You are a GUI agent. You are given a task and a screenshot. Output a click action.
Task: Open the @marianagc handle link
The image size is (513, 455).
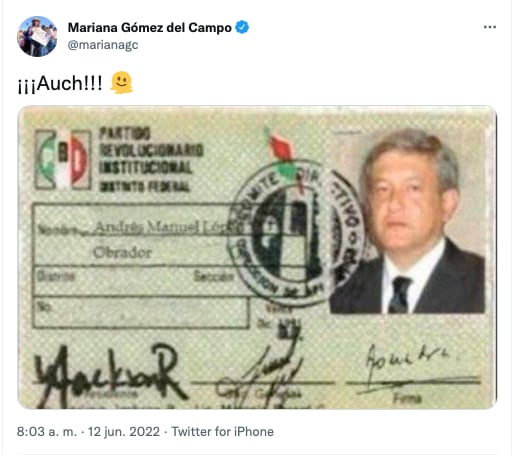click(103, 45)
